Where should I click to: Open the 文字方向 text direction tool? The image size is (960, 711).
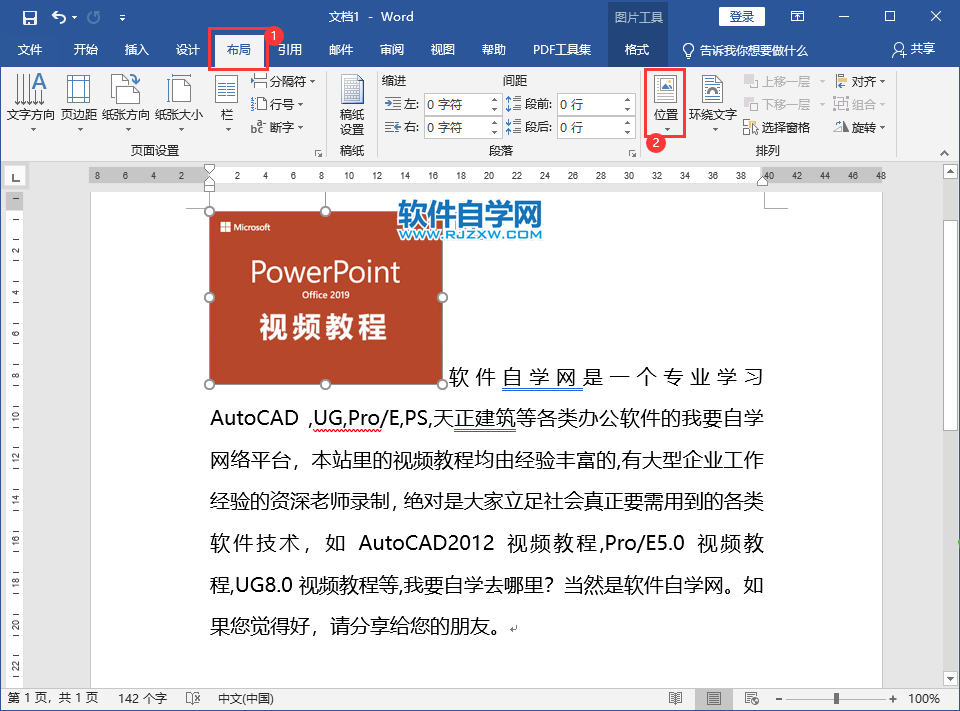tap(31, 102)
